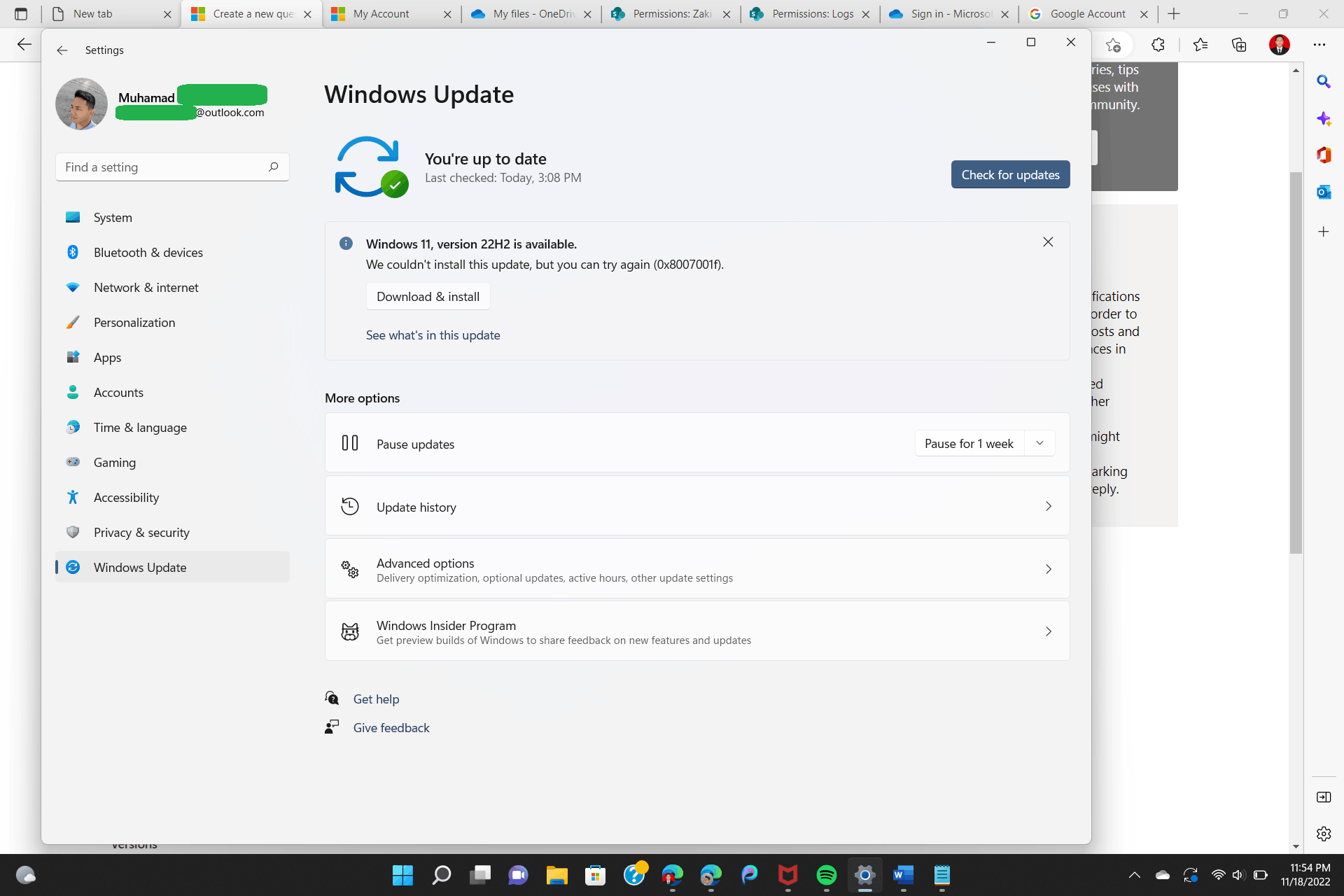Click Update history clock icon
This screenshot has width=1344, height=896.
350,506
